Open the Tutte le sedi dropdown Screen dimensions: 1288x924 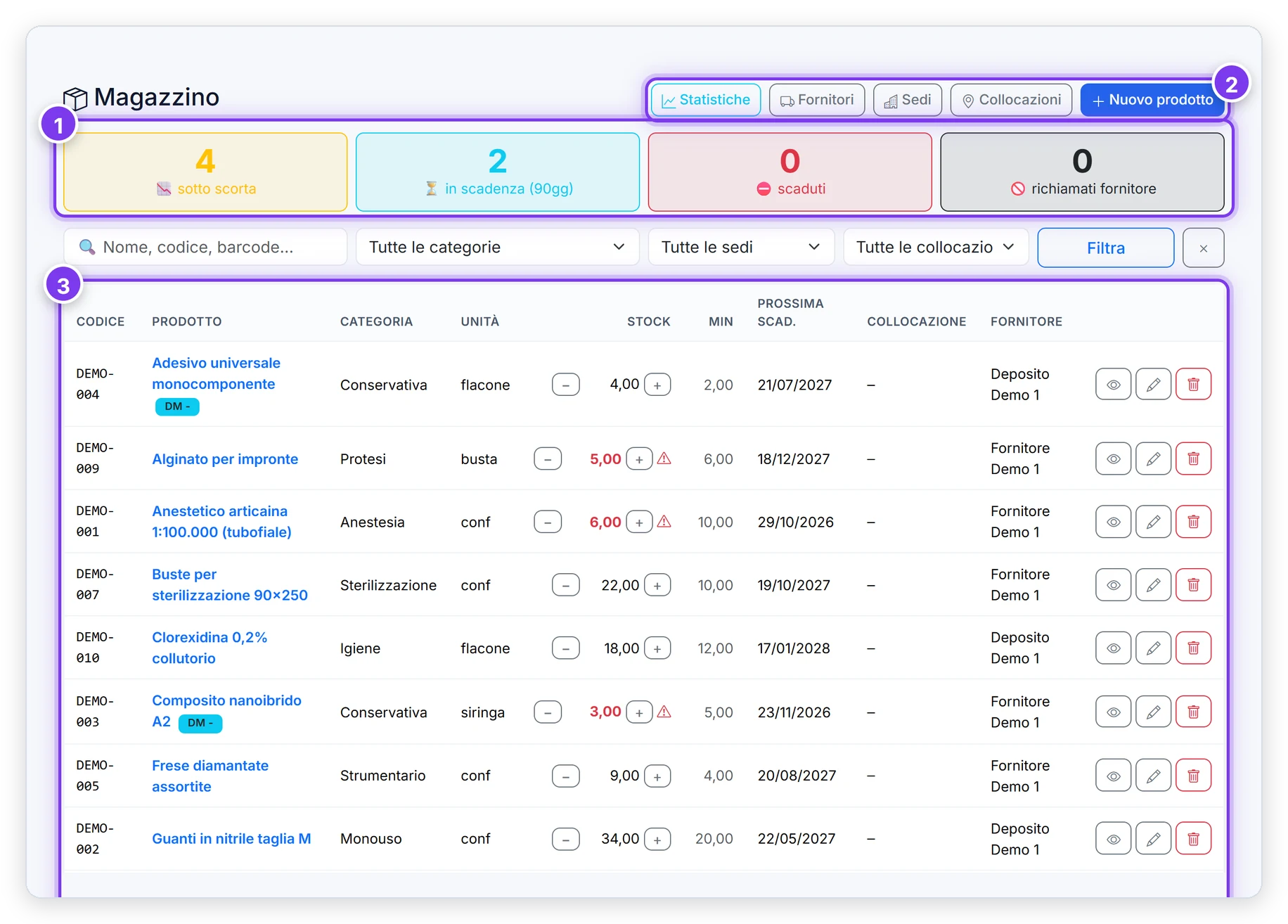[x=741, y=247]
